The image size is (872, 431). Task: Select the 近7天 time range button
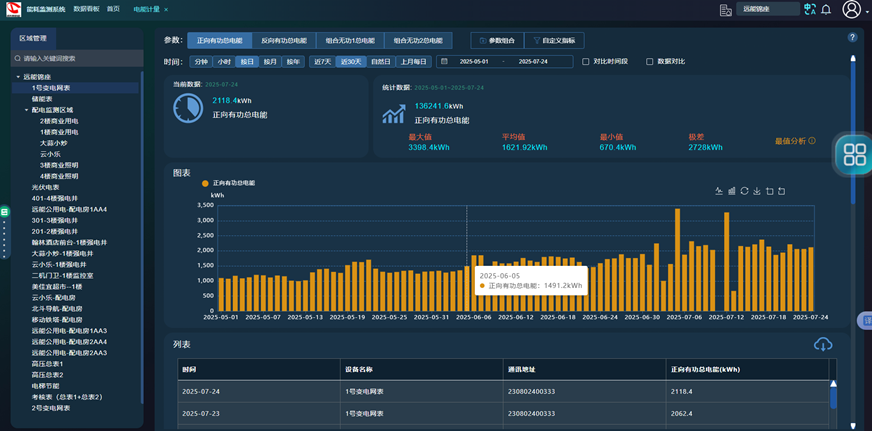[x=322, y=62]
